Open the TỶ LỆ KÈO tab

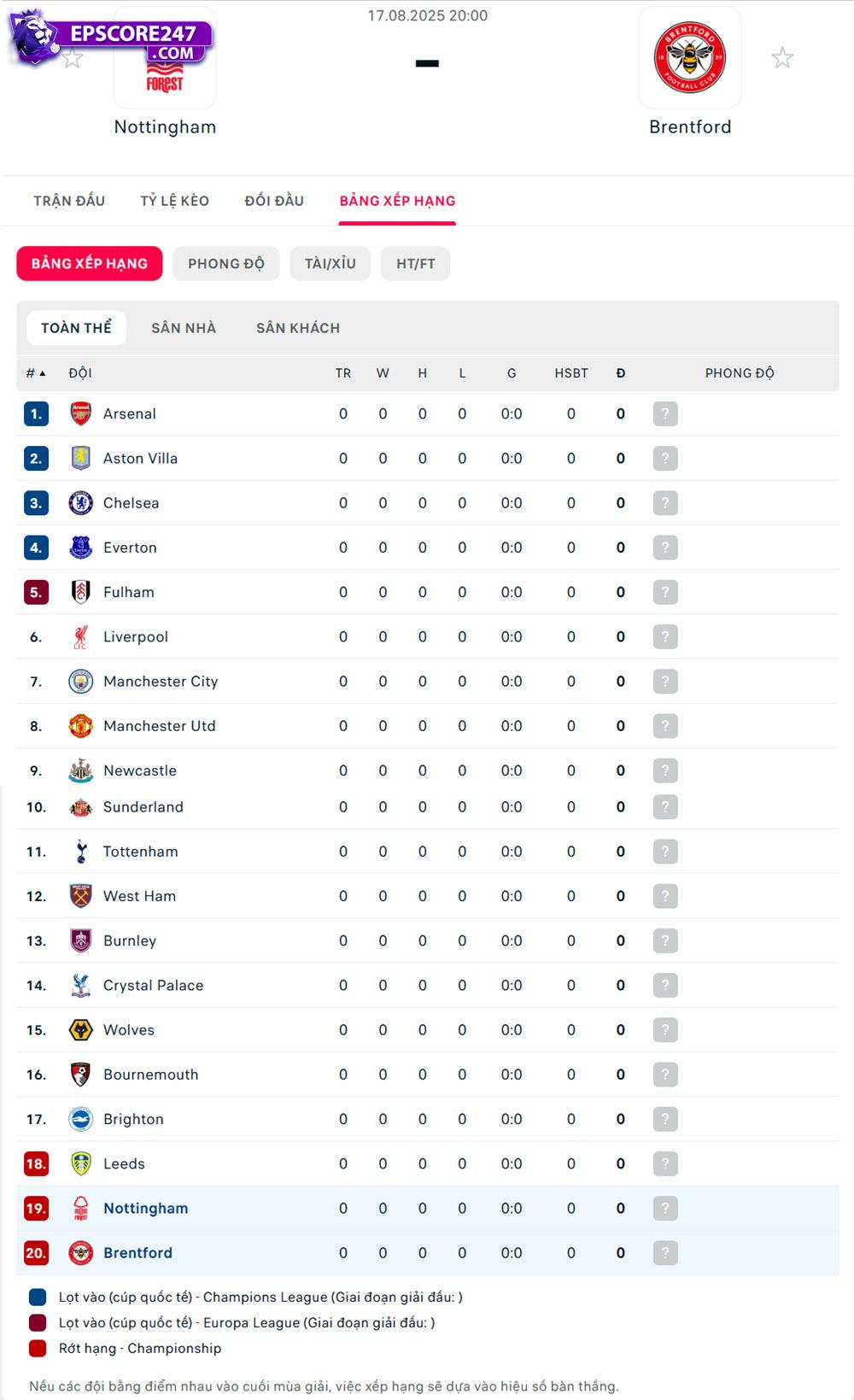175,201
